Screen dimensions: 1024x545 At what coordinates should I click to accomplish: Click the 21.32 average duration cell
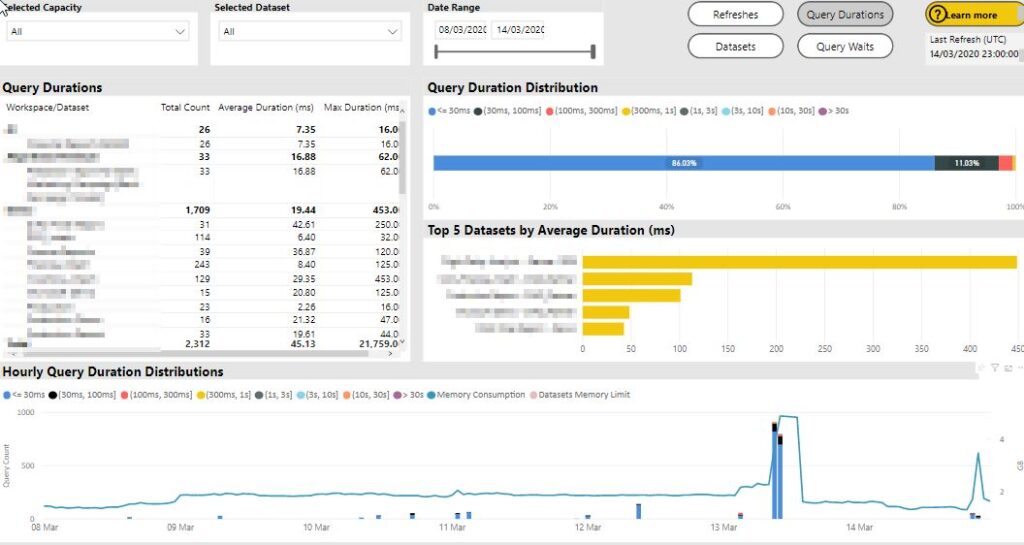click(304, 320)
